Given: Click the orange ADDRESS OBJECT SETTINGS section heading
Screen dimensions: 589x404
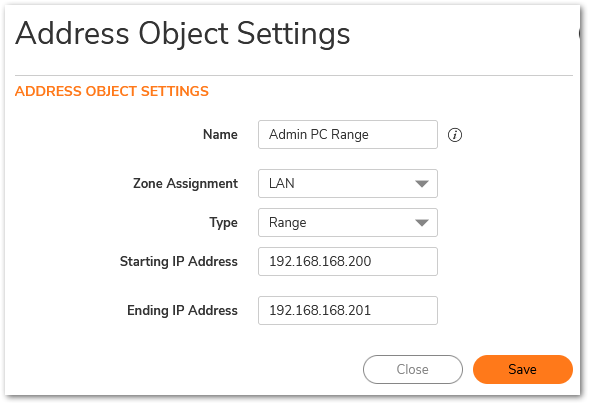Looking at the screenshot, I should pyautogui.click(x=112, y=91).
